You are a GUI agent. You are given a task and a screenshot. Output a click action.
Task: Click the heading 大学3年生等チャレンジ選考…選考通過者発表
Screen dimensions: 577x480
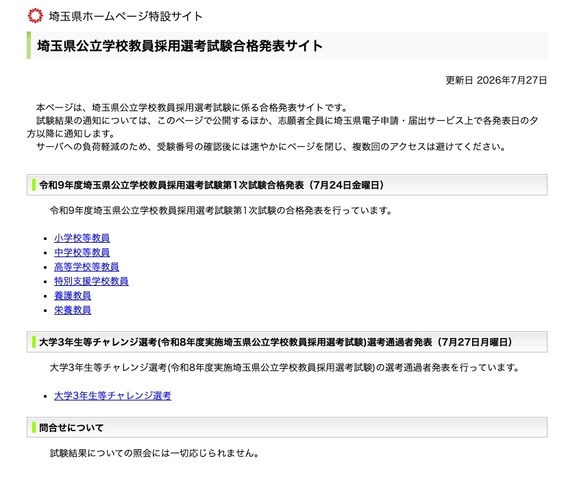(276, 342)
